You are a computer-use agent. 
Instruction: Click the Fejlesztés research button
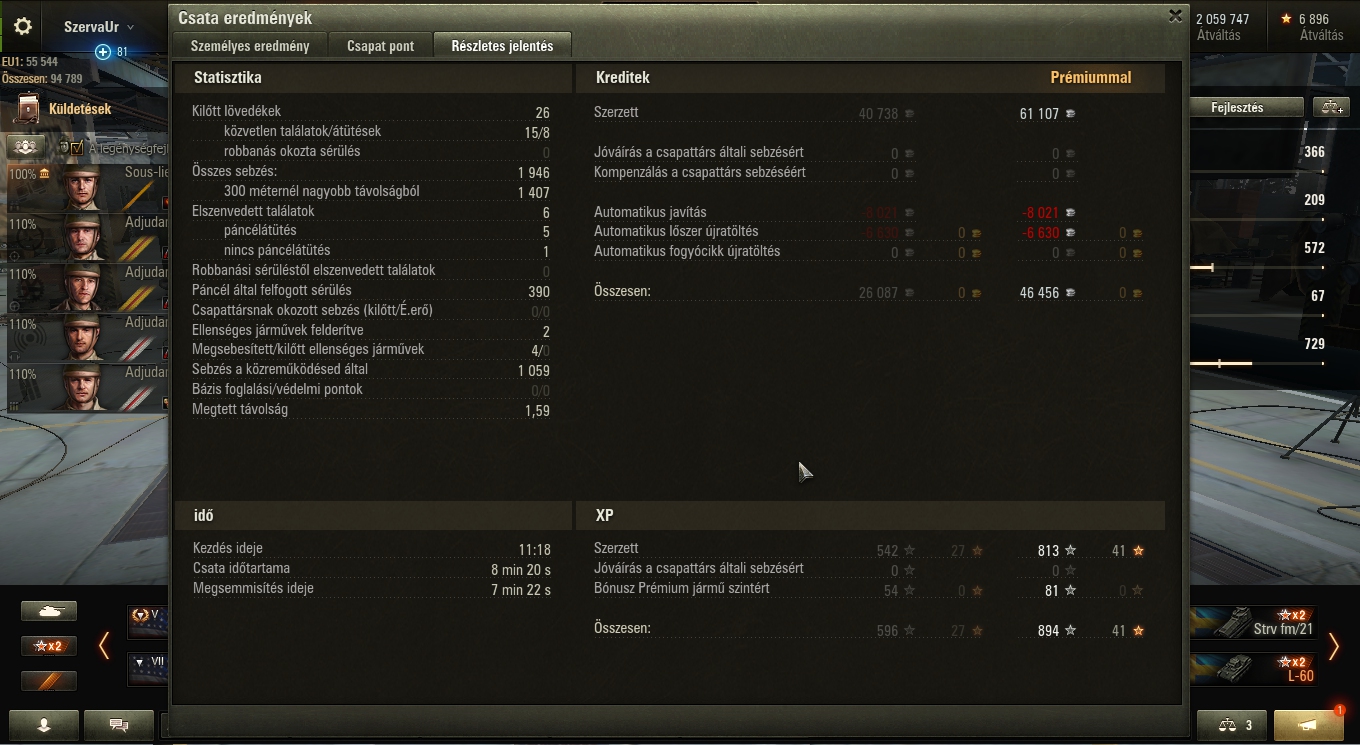[1247, 107]
